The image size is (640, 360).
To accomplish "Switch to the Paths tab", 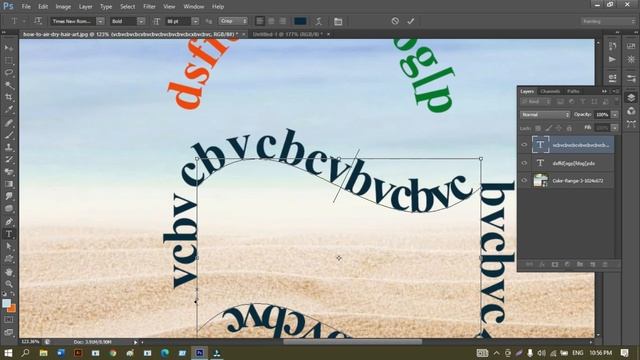I will (573, 91).
